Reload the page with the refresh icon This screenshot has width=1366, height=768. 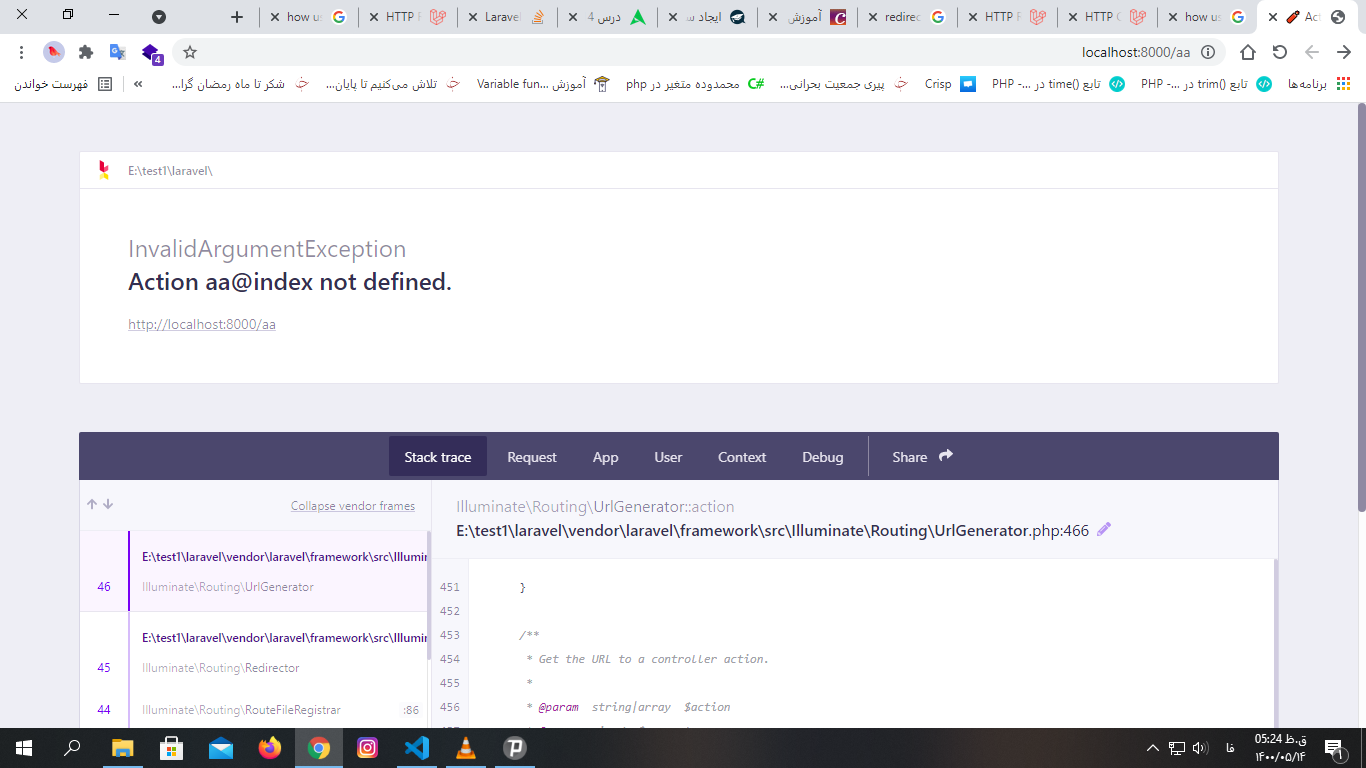[1280, 52]
